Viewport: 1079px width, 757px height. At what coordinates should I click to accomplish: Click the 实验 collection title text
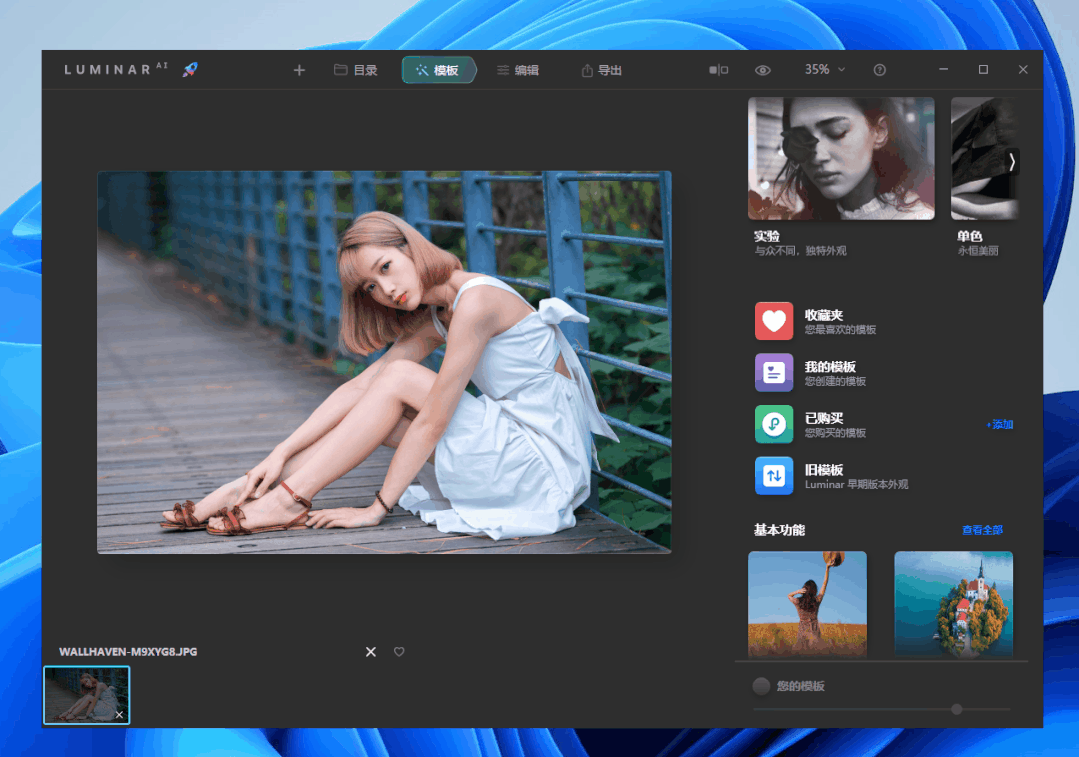(767, 236)
